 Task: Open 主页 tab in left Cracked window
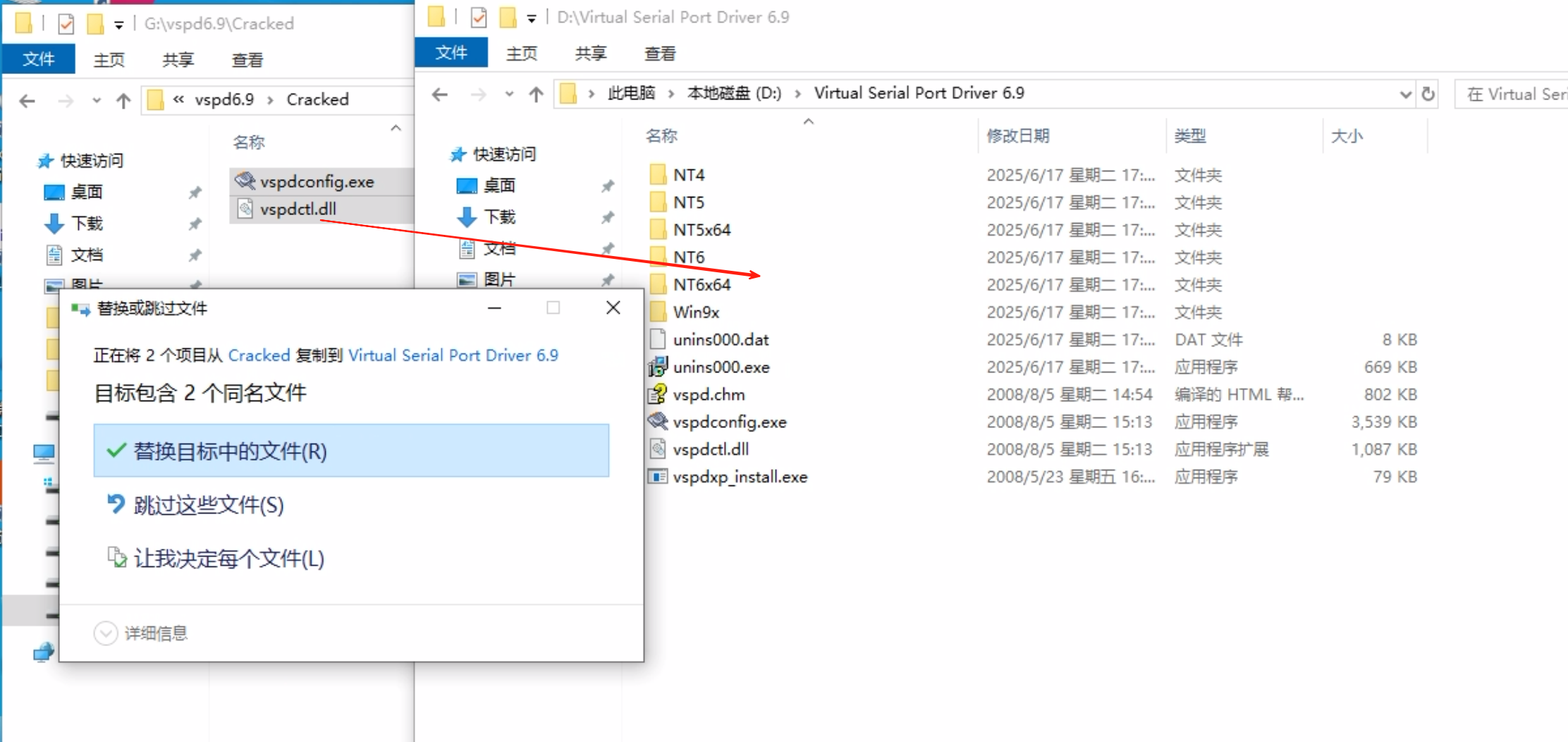point(109,60)
